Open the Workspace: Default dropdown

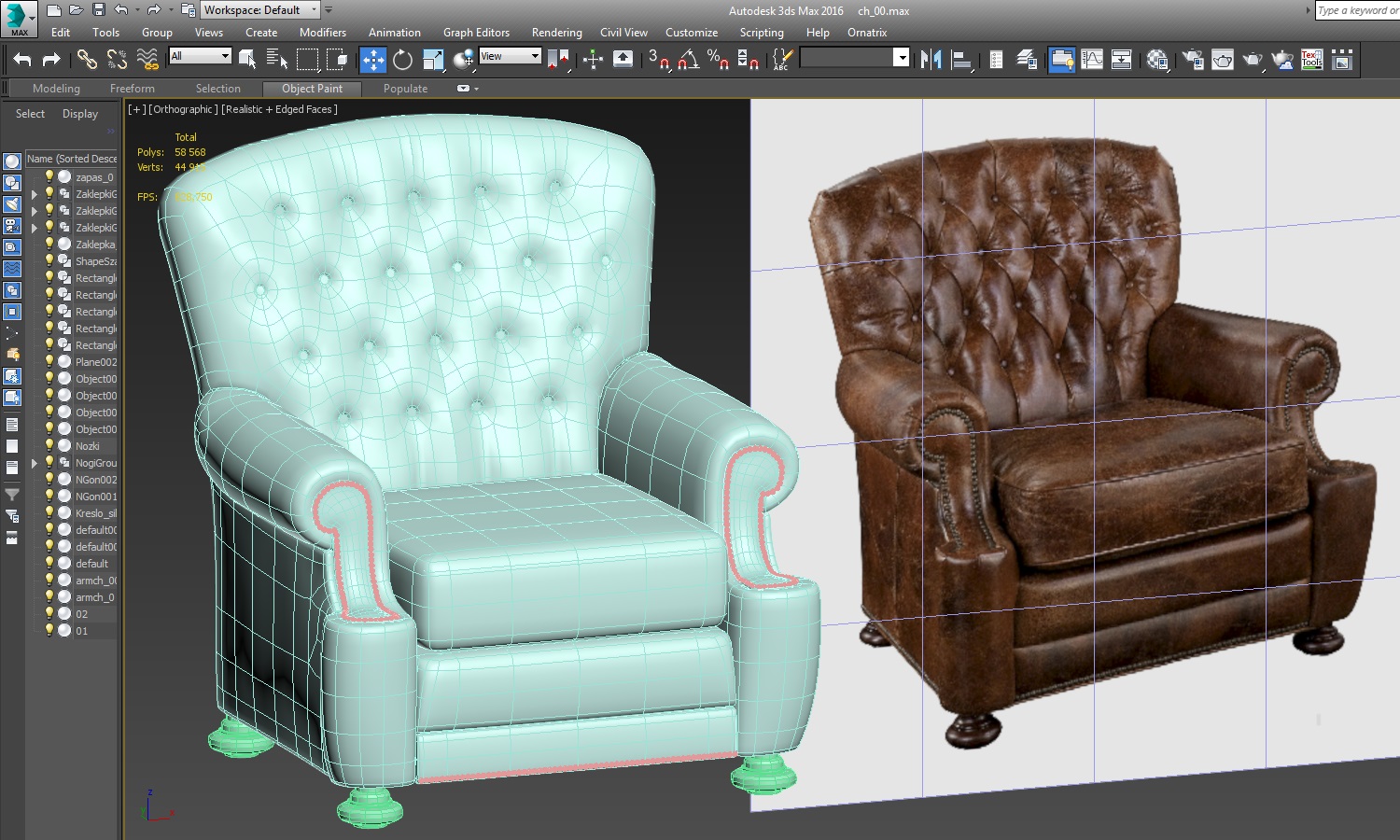pos(259,10)
